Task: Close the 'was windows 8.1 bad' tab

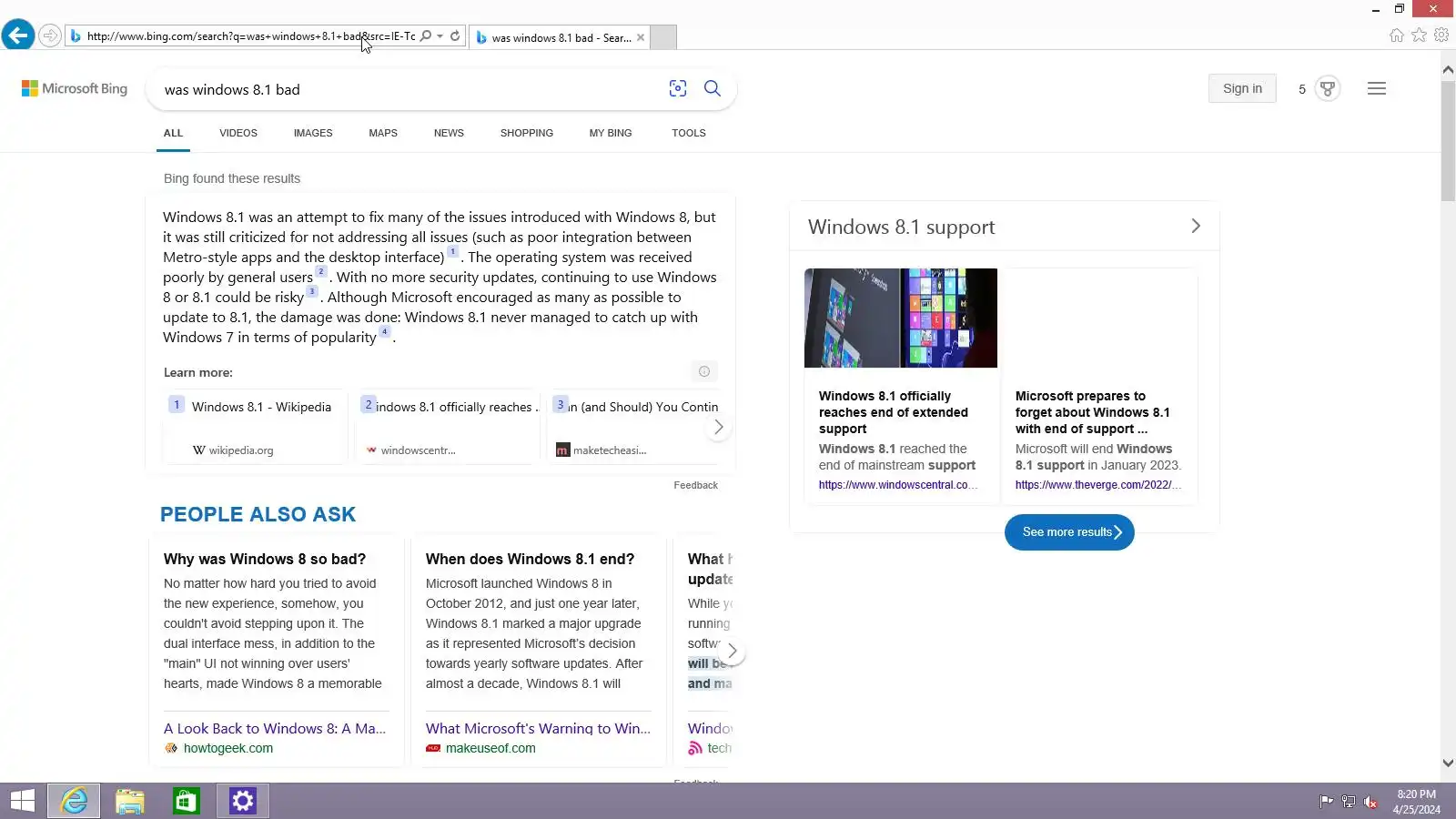Action: tap(641, 37)
